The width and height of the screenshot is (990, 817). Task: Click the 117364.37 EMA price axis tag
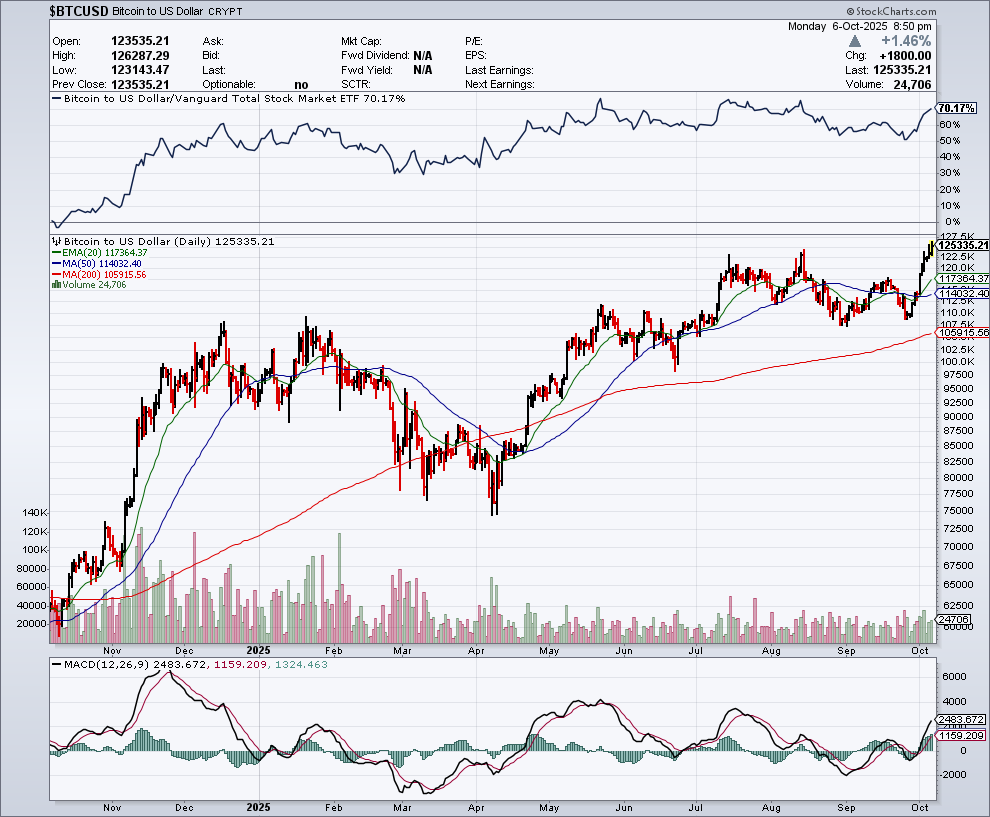(962, 279)
